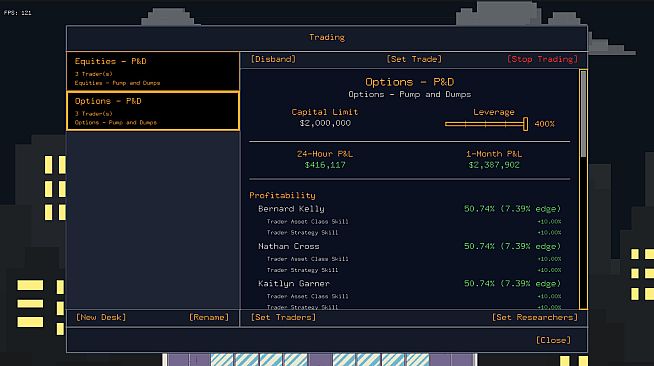Click Trader Strategy Skill under Nathan Cross
Screen dimensions: 654x366
[x=302, y=270]
